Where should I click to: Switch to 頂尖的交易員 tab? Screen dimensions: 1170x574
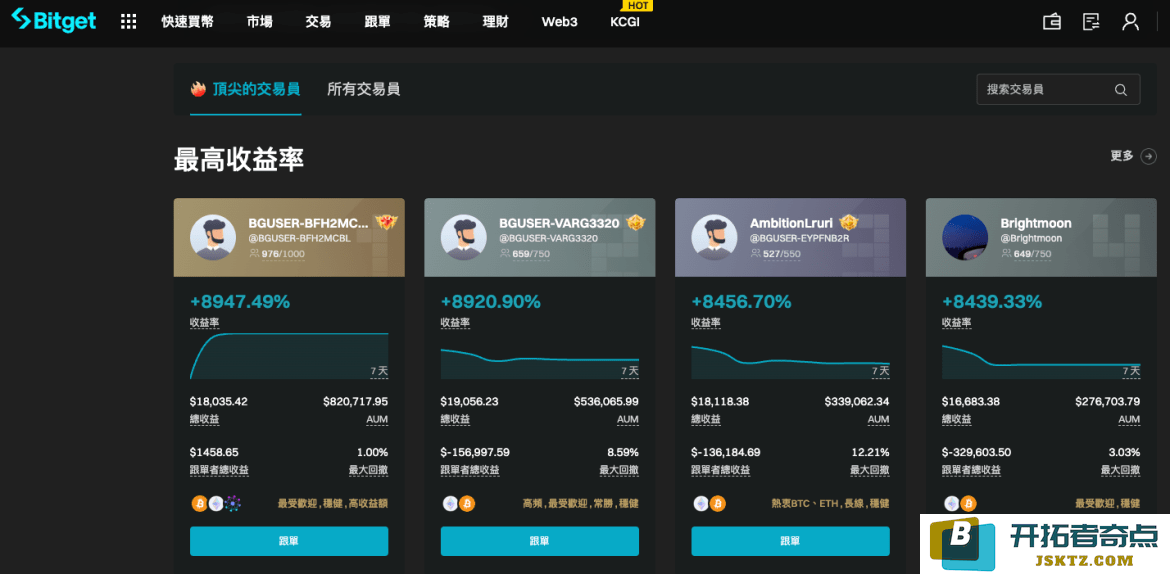click(245, 90)
